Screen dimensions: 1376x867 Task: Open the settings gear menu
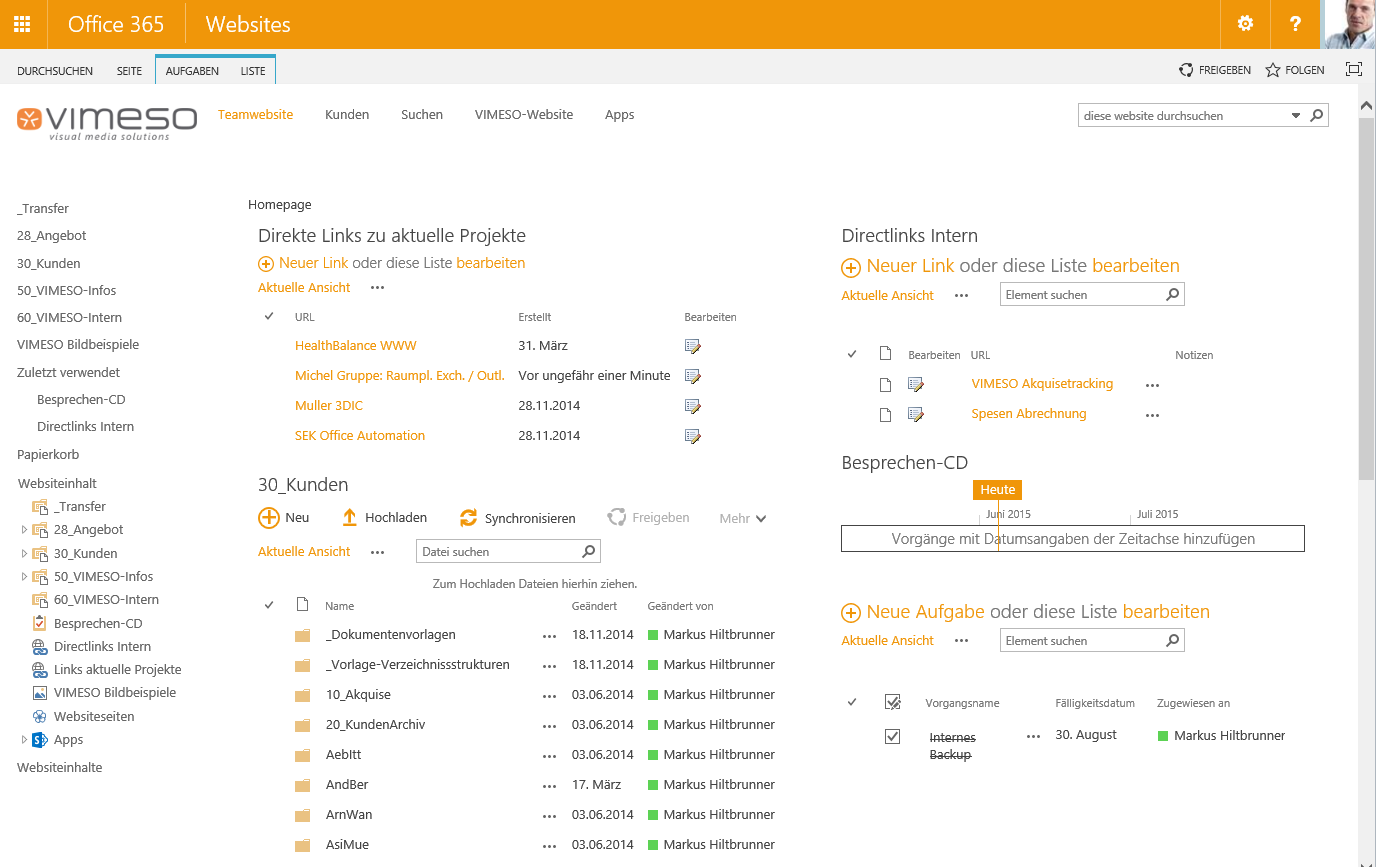point(1245,24)
